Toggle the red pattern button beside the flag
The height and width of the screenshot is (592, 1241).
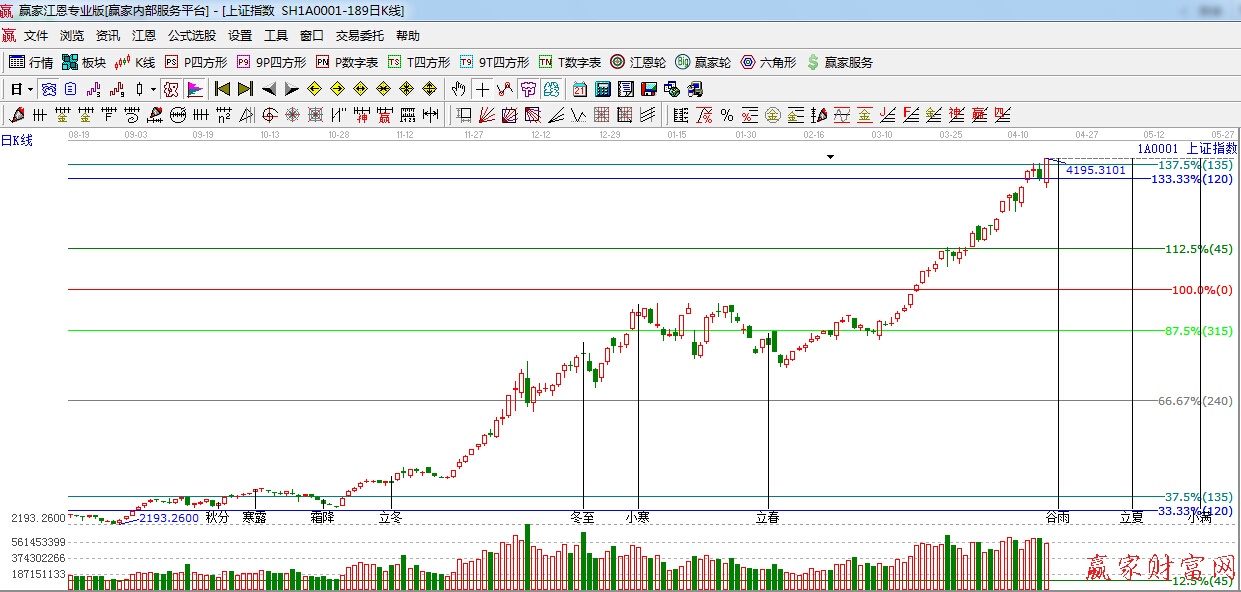[x=171, y=89]
